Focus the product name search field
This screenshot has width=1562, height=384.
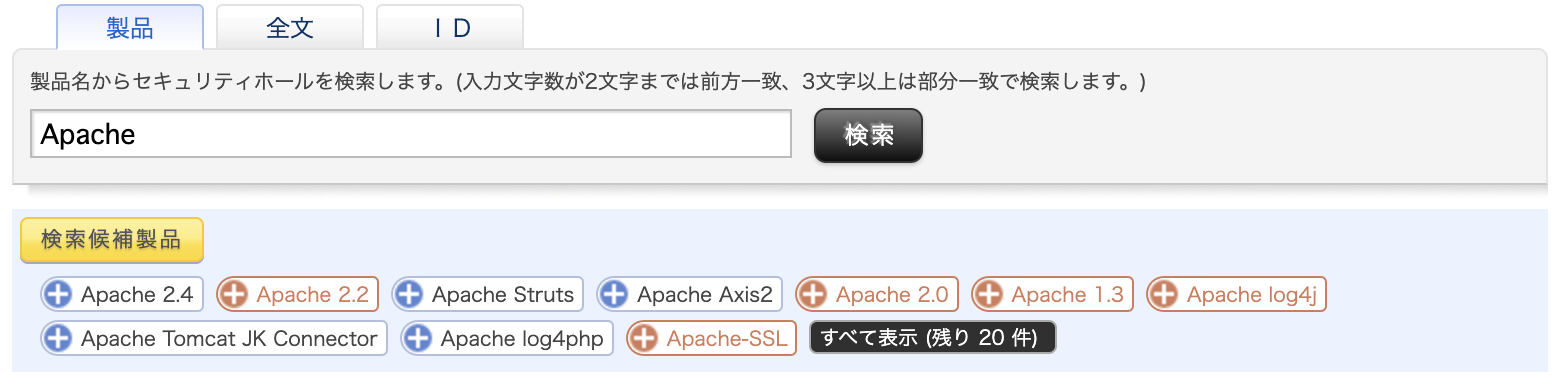click(x=411, y=134)
